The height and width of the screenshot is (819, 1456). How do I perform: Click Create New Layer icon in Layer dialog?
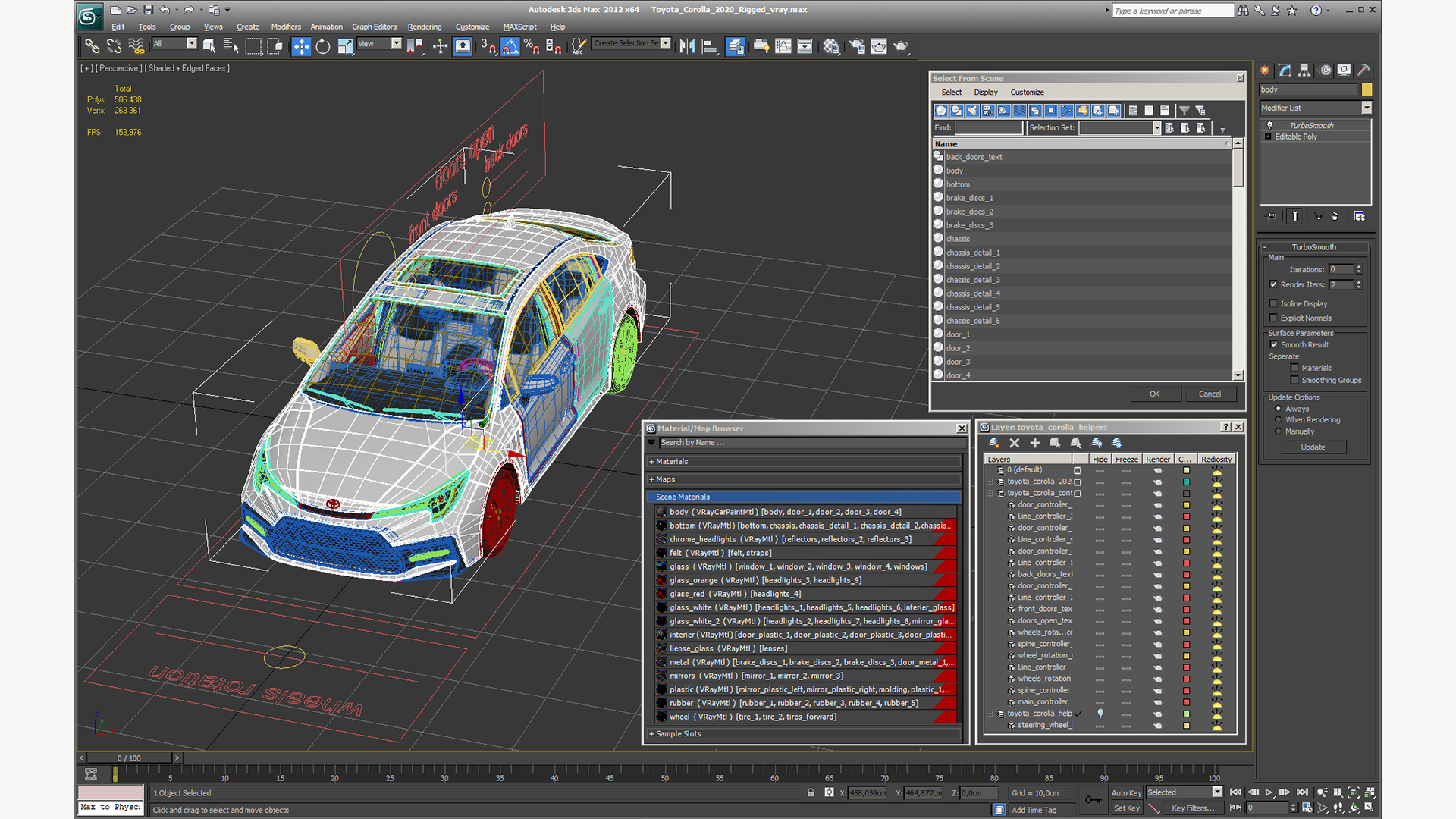click(x=994, y=443)
